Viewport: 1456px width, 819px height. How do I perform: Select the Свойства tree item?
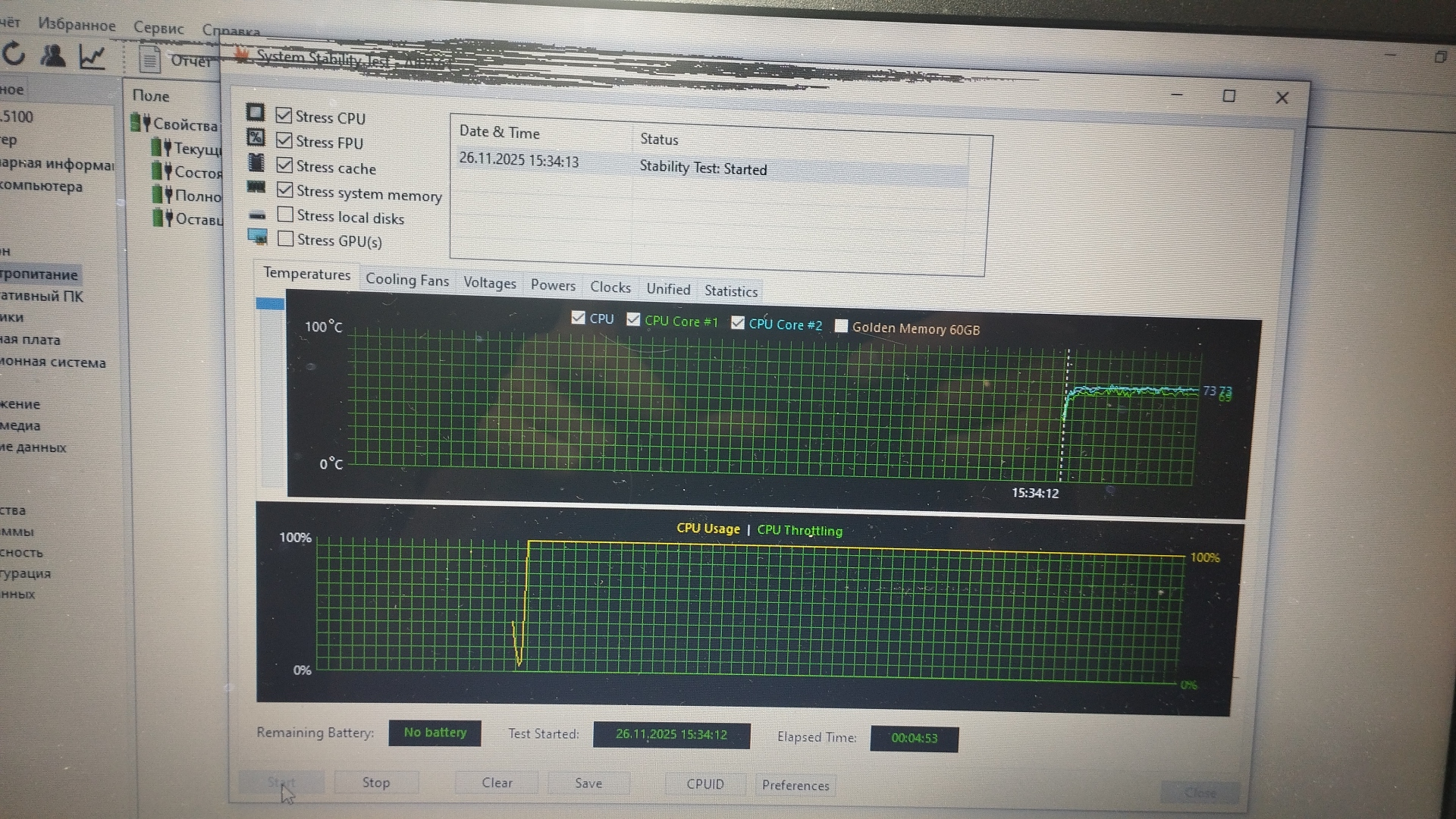pyautogui.click(x=184, y=124)
